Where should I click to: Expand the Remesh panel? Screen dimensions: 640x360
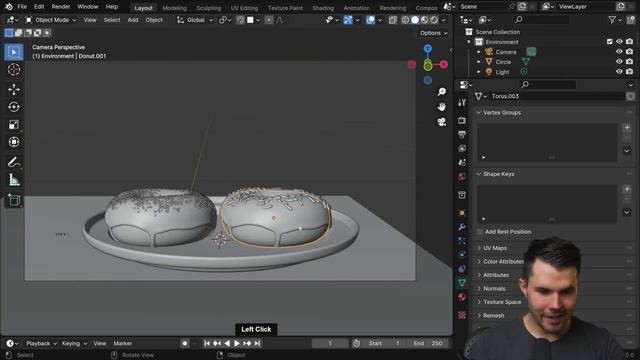coord(479,316)
